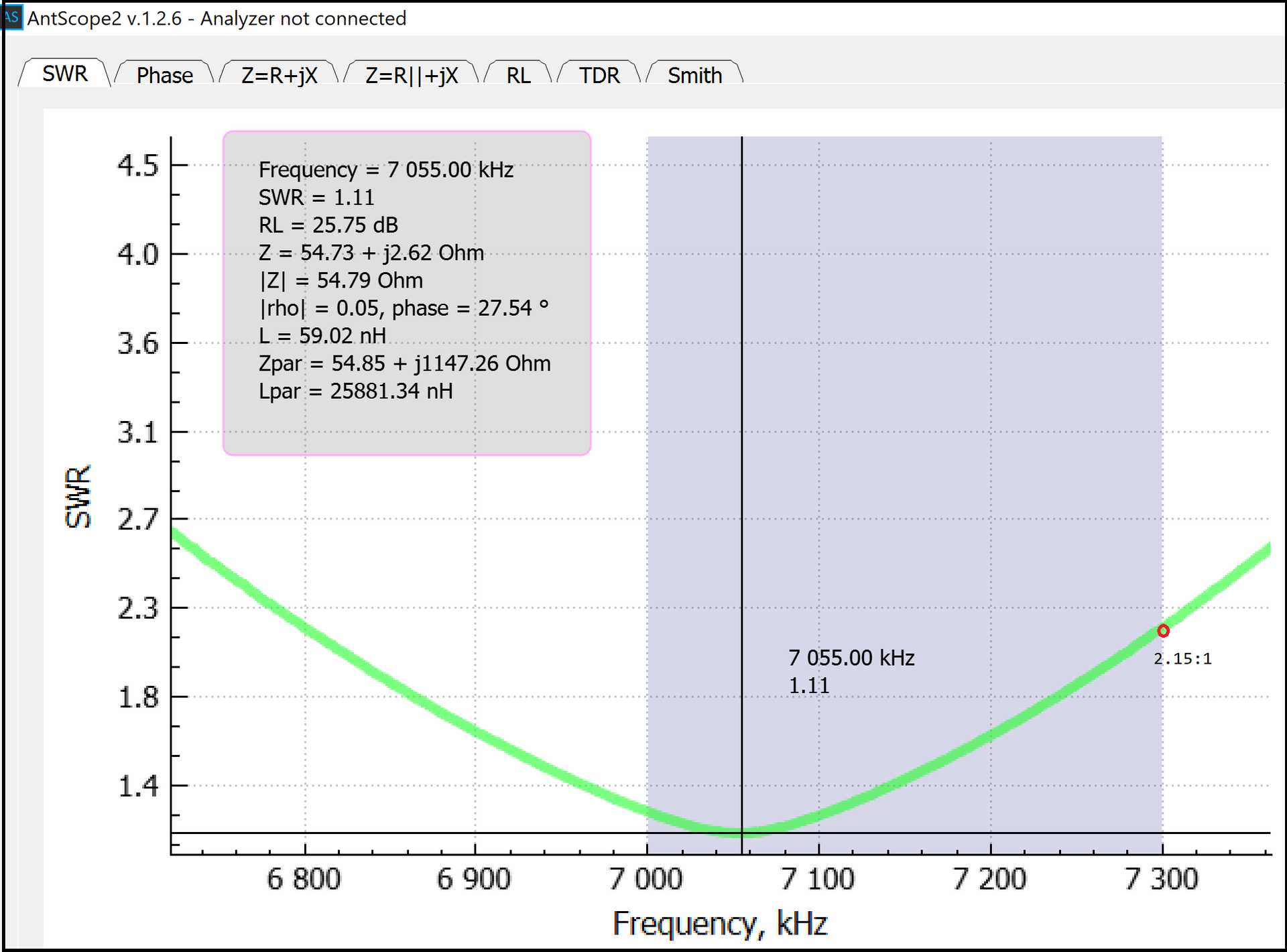Switch to the Phase tab
1287x952 pixels.
pos(164,75)
